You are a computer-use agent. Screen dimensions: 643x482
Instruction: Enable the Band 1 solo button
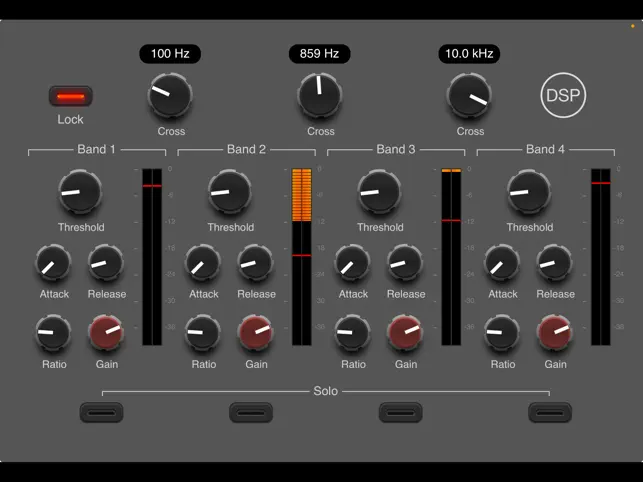(x=101, y=412)
